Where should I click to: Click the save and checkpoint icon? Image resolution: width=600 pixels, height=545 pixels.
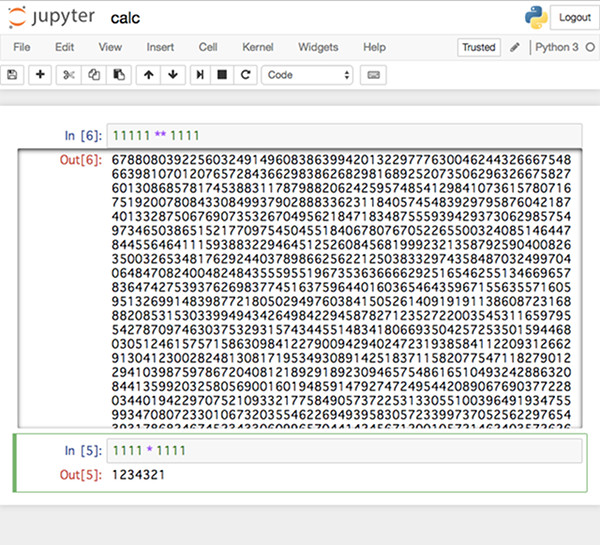tap(12, 75)
